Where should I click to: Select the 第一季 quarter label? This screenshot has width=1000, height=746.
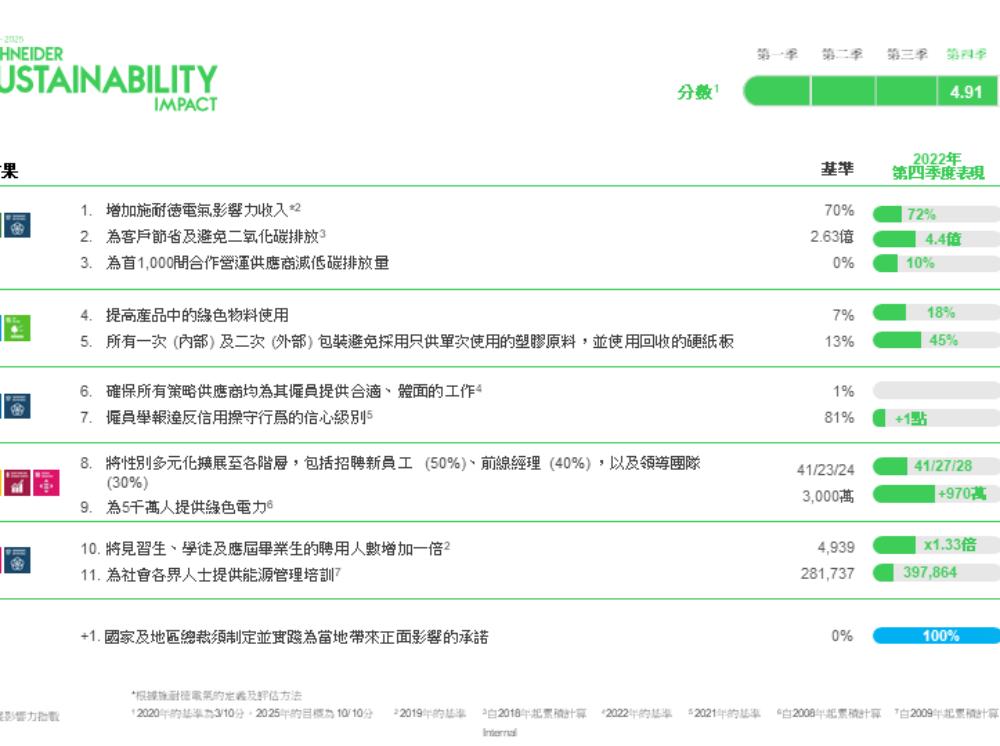[x=777, y=54]
